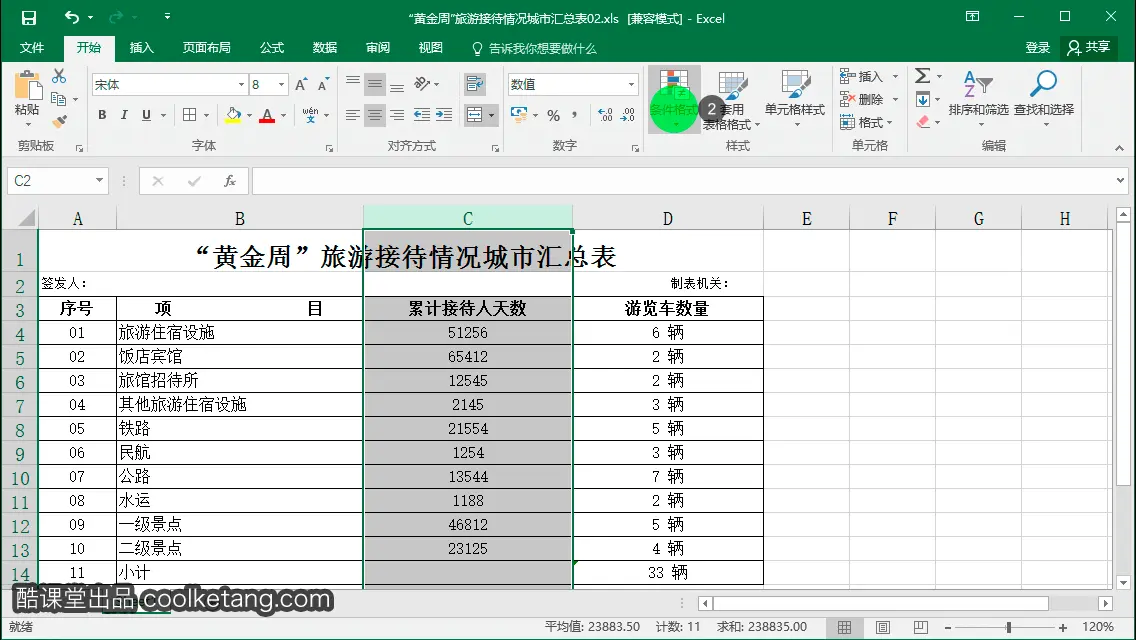Open the Customize Quick Access Toolbar dropdown
This screenshot has width=1136, height=640.
click(x=167, y=17)
